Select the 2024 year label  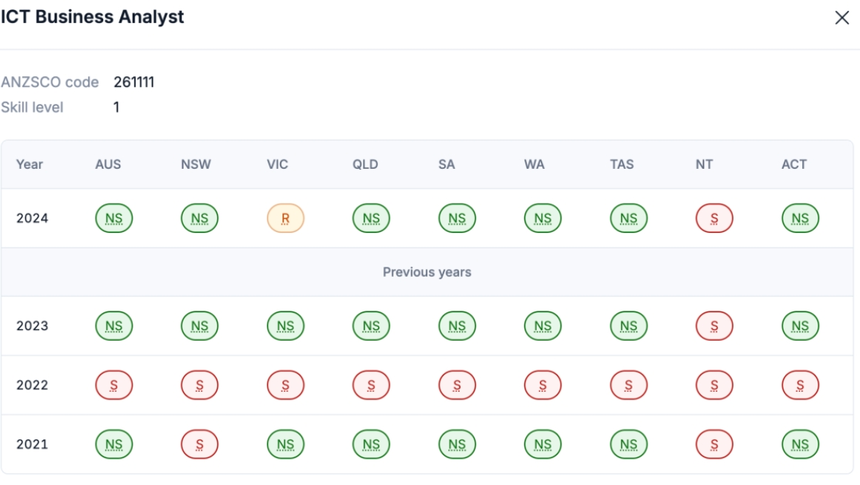pos(32,218)
